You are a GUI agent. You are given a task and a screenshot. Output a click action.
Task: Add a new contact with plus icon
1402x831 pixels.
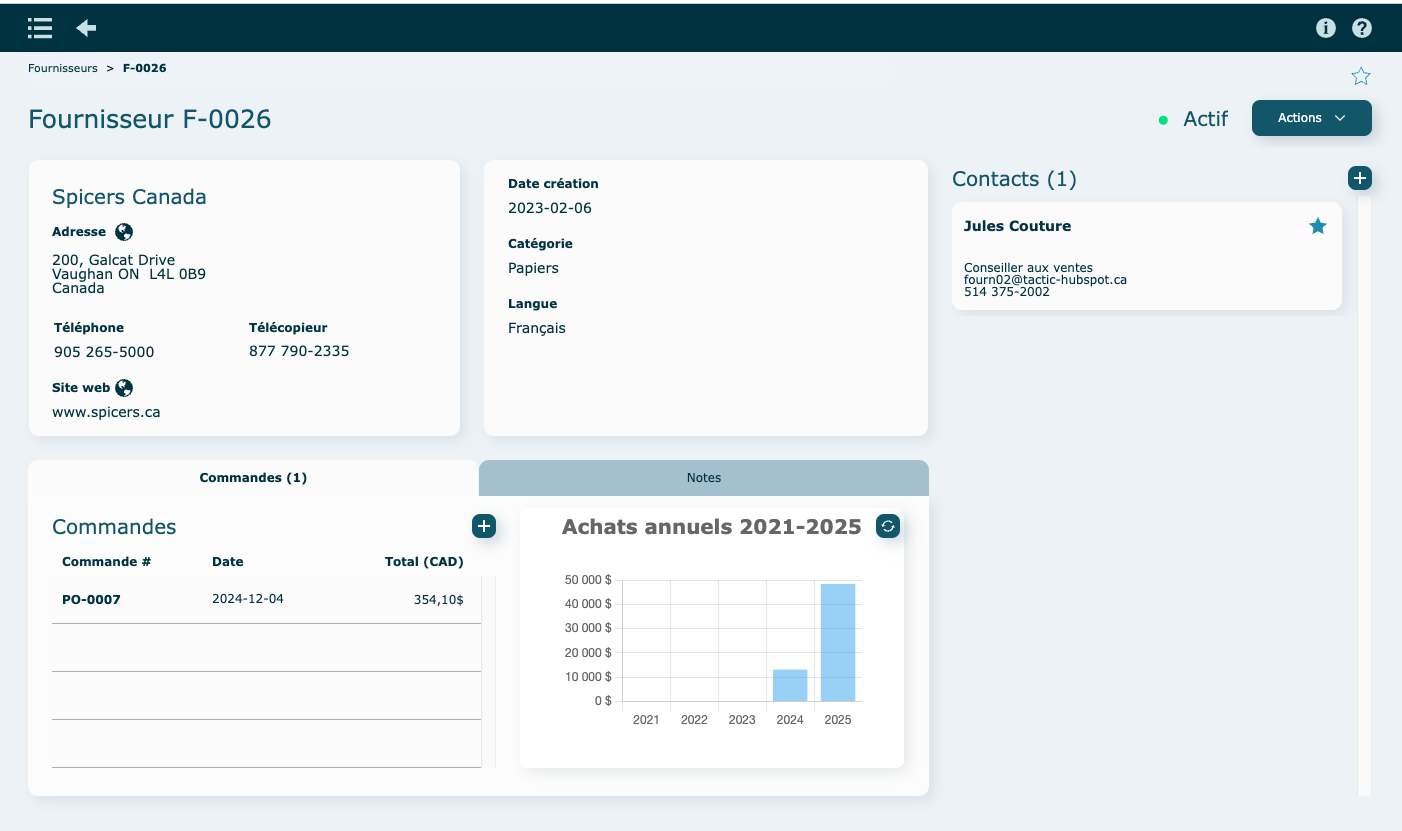tap(1359, 178)
